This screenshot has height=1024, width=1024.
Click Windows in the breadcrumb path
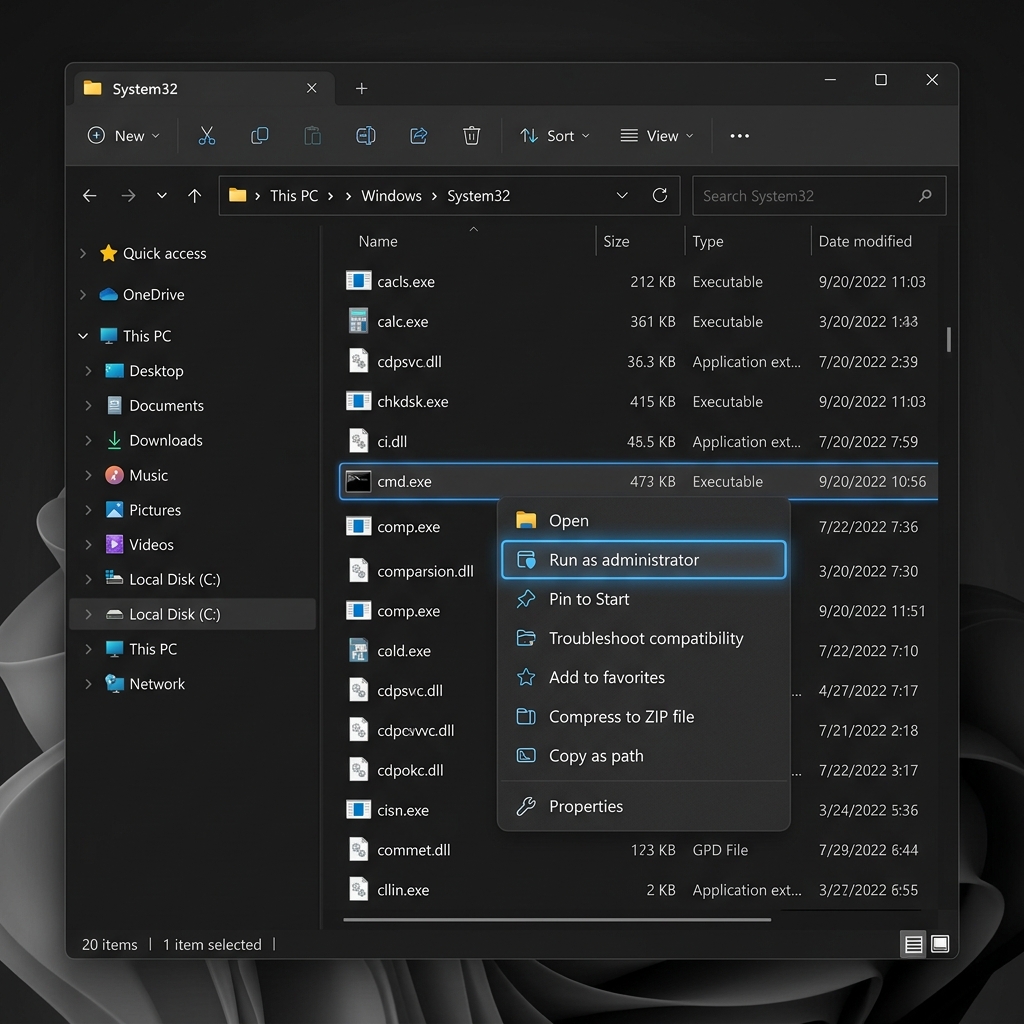(391, 195)
